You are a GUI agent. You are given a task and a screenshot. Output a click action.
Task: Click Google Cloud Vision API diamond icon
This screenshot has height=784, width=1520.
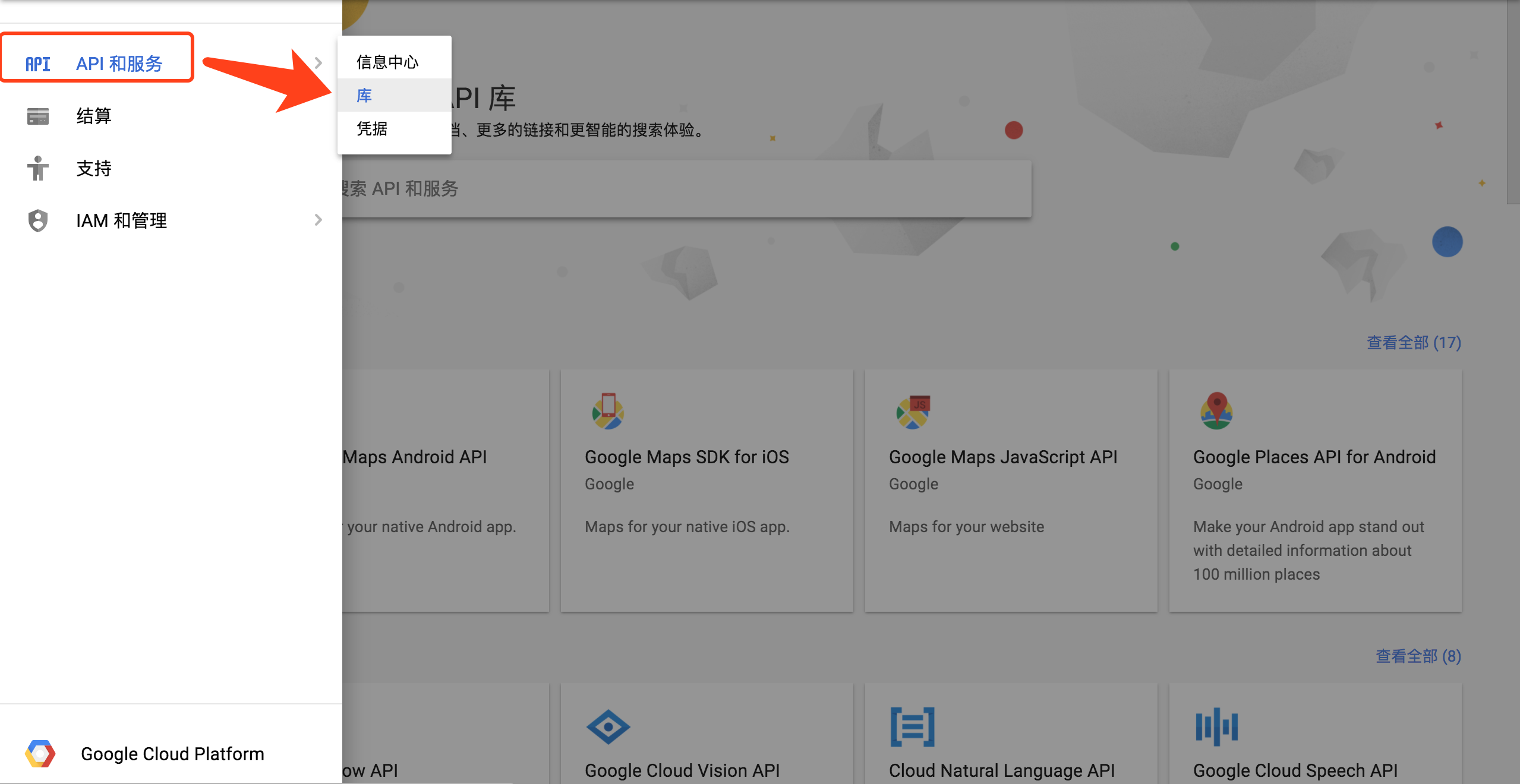click(607, 726)
